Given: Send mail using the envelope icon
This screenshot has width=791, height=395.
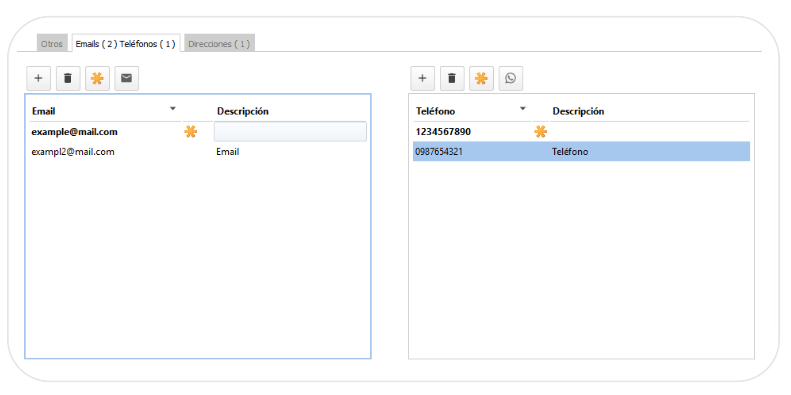Looking at the screenshot, I should click(x=127, y=79).
